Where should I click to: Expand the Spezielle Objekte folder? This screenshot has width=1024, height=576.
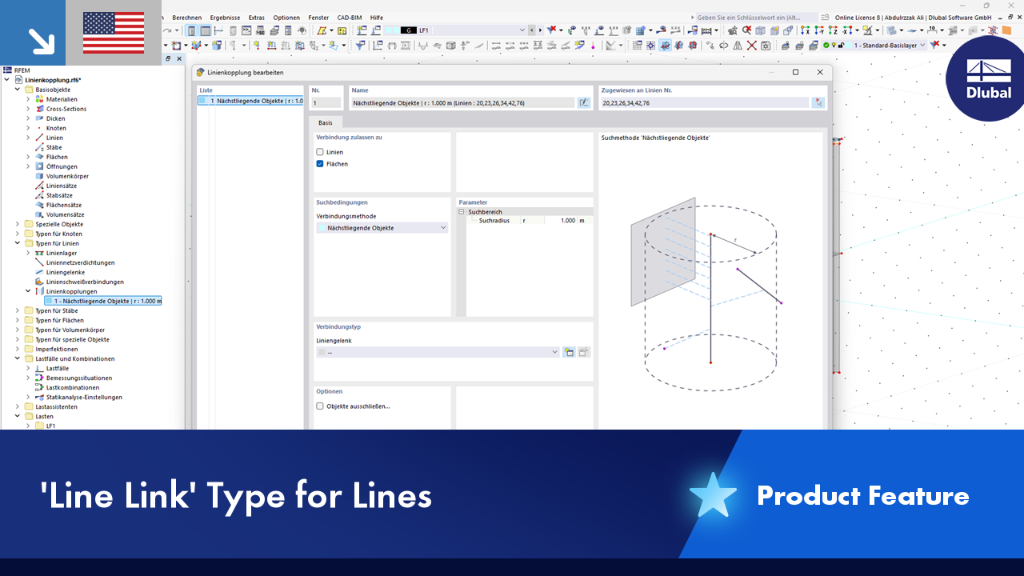pyautogui.click(x=18, y=224)
